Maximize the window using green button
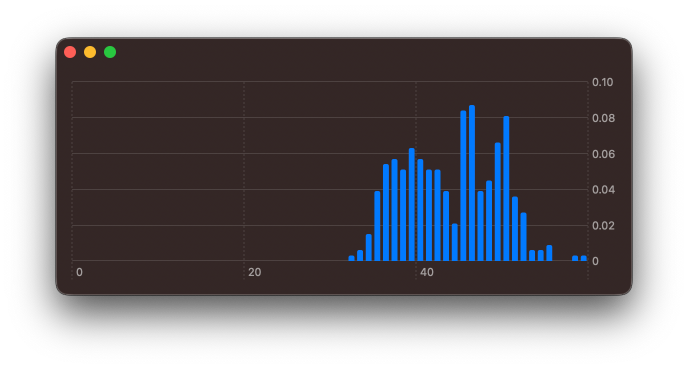This screenshot has width=688, height=369. pos(110,52)
